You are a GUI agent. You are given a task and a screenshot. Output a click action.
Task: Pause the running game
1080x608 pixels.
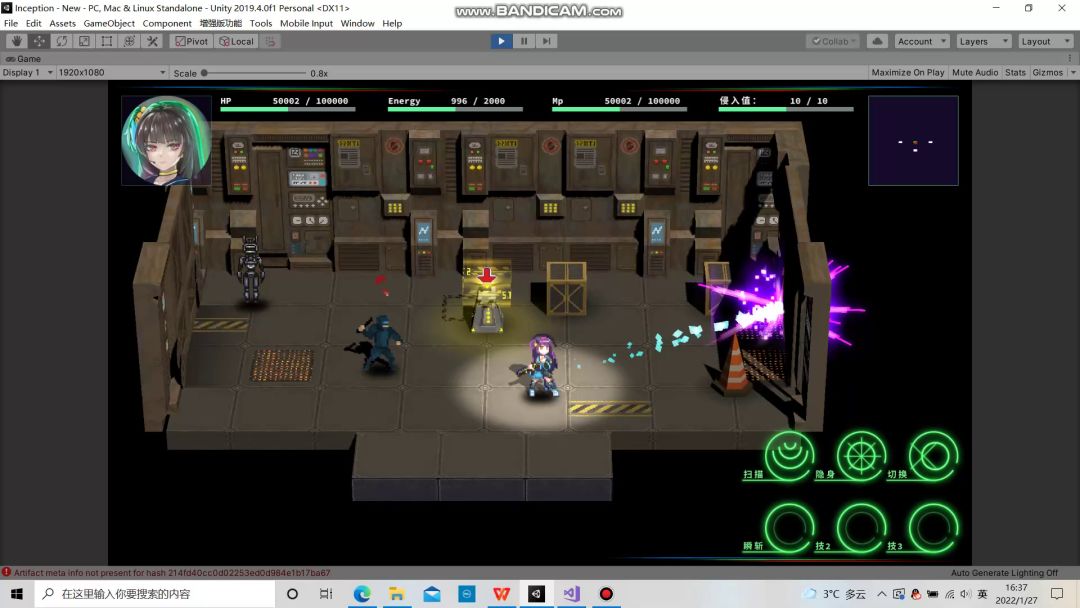click(523, 41)
